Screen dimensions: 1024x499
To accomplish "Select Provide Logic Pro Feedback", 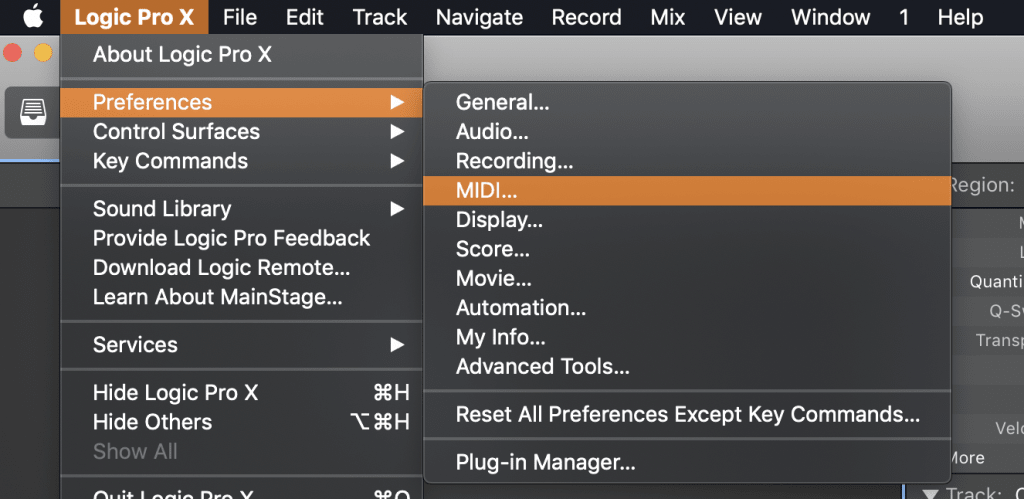I will click(241, 238).
